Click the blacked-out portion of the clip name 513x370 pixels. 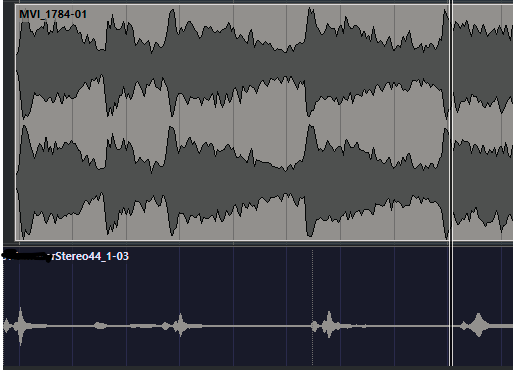28,256
